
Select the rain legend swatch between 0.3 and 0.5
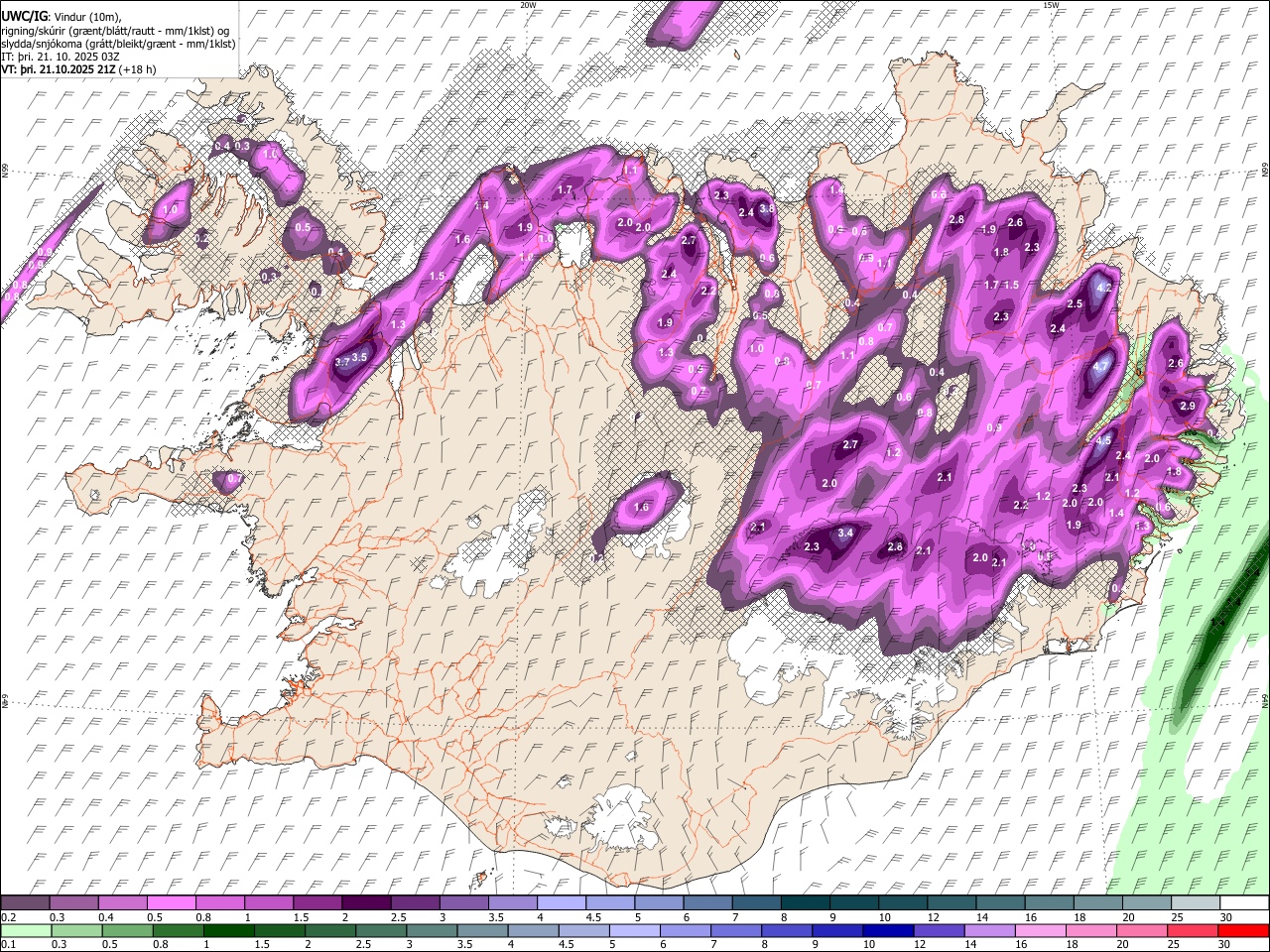tap(76, 930)
